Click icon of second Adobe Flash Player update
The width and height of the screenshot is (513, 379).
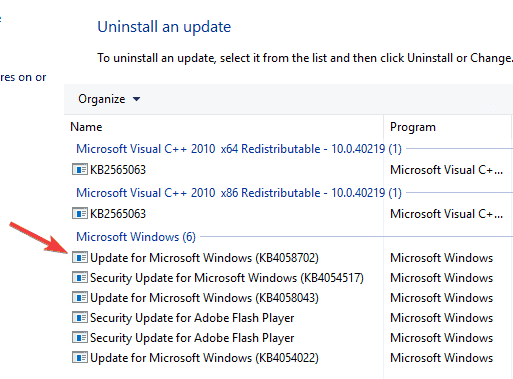tap(80, 338)
